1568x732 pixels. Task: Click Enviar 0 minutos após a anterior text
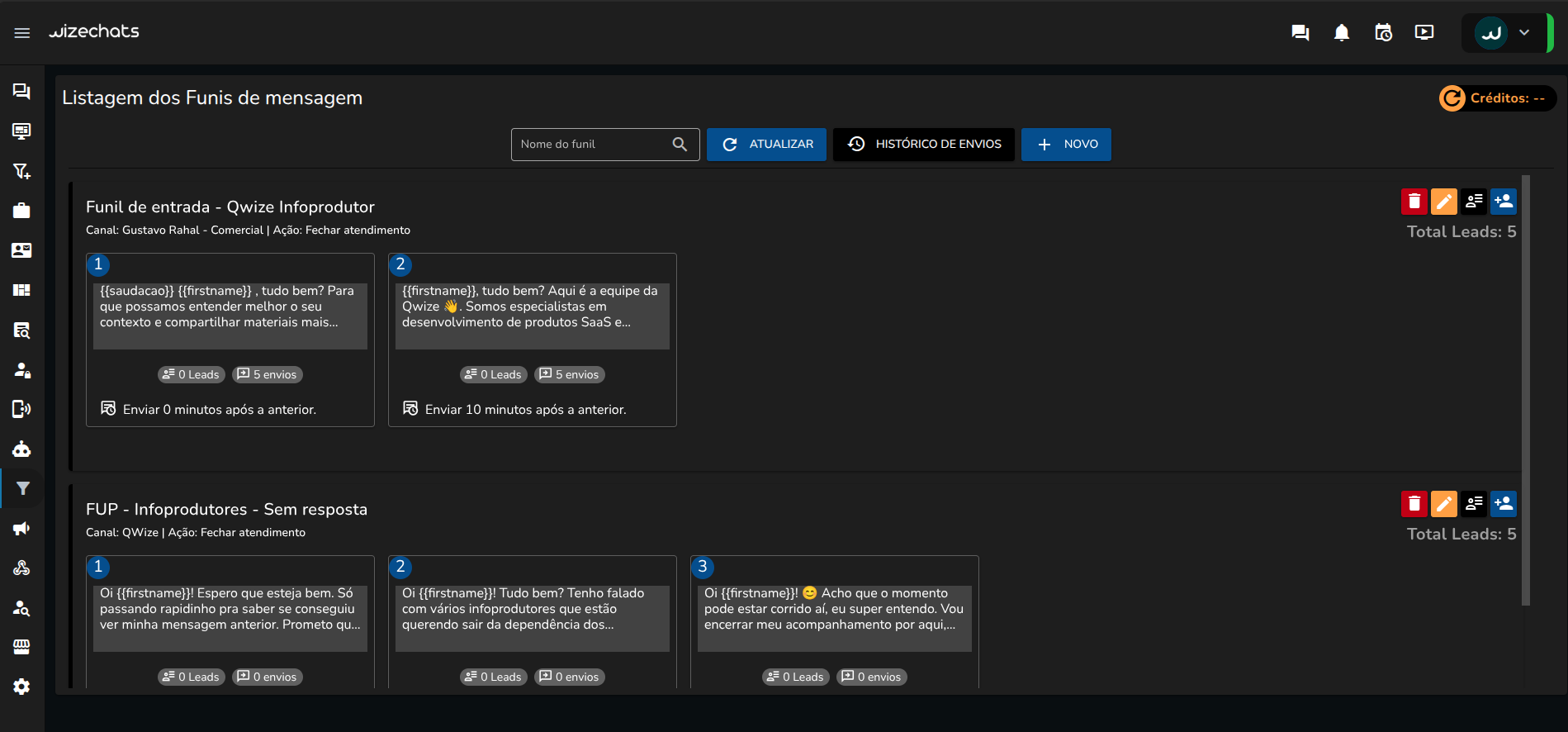tap(220, 410)
